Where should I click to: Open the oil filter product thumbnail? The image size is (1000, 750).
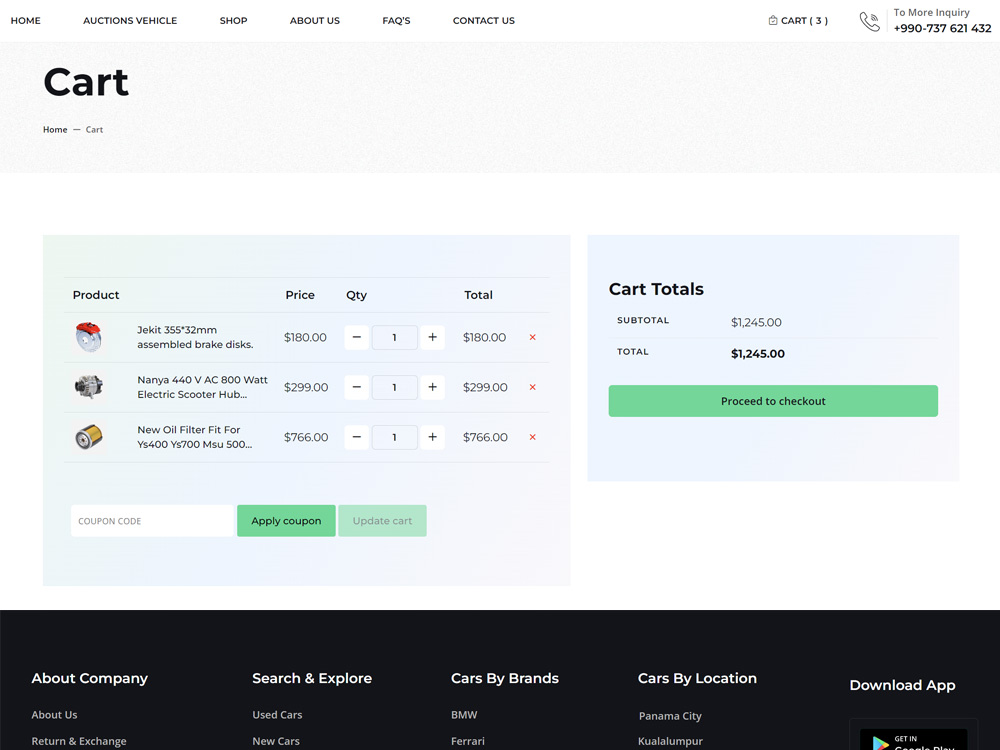88,437
